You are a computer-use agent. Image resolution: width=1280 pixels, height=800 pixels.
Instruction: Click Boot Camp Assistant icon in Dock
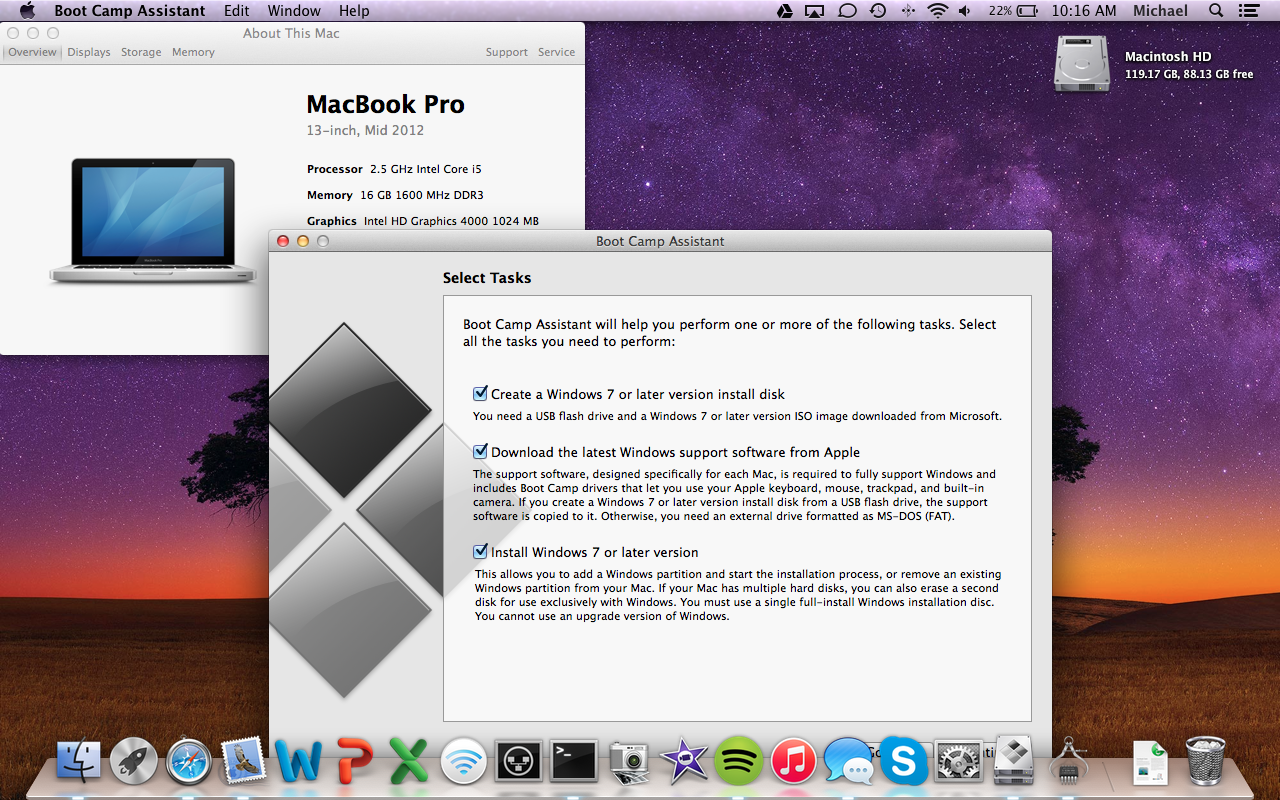(x=1013, y=762)
